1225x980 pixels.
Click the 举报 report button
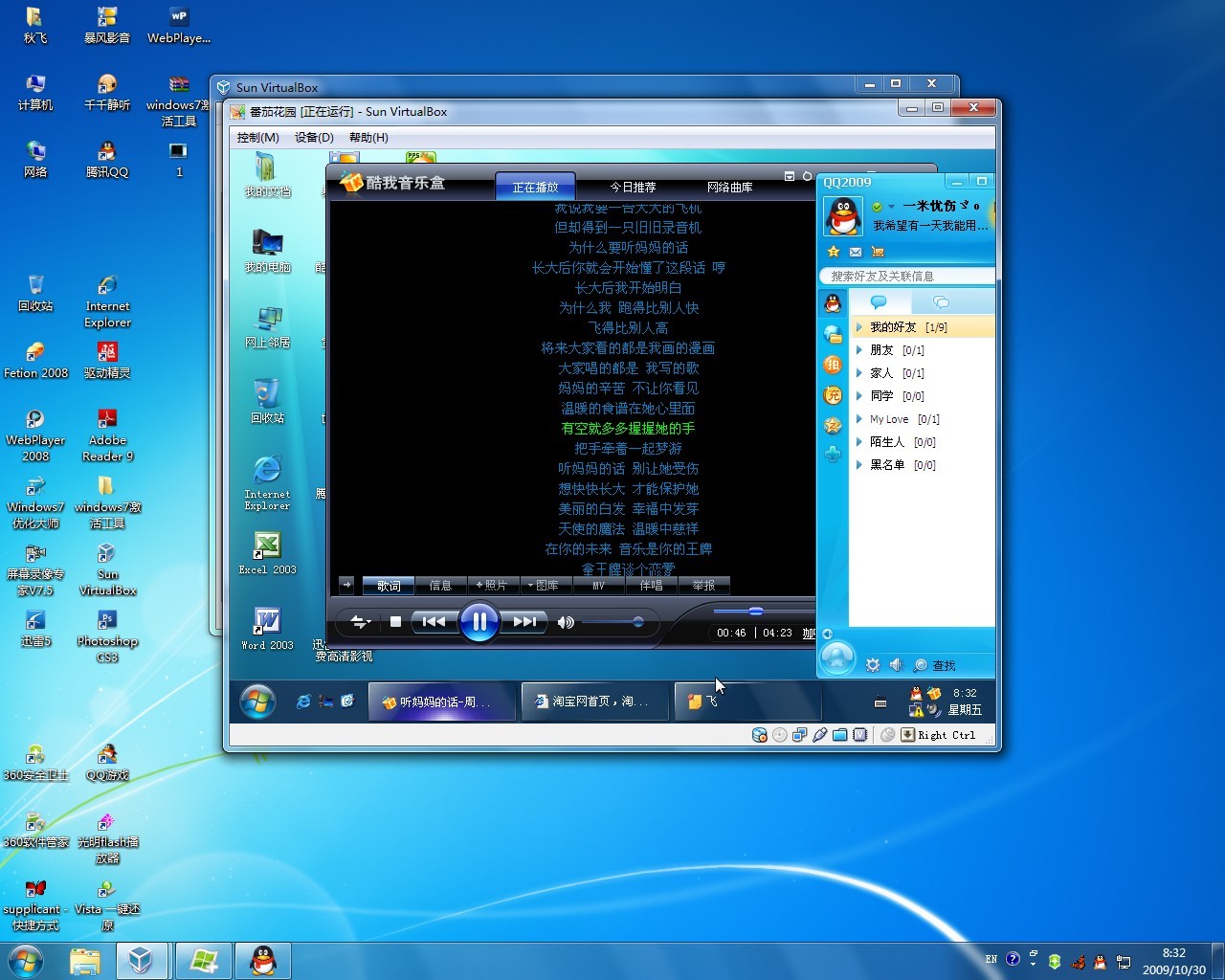[703, 585]
